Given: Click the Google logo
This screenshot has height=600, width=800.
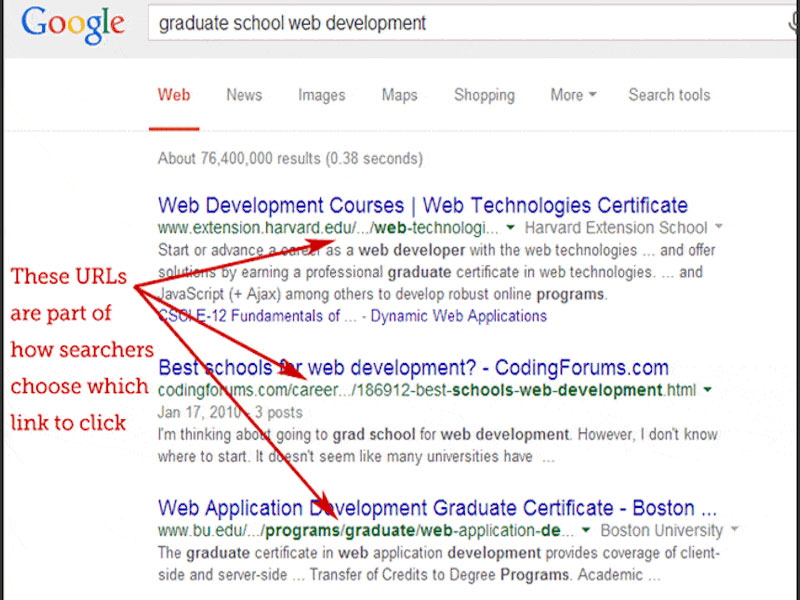Looking at the screenshot, I should 72,26.
